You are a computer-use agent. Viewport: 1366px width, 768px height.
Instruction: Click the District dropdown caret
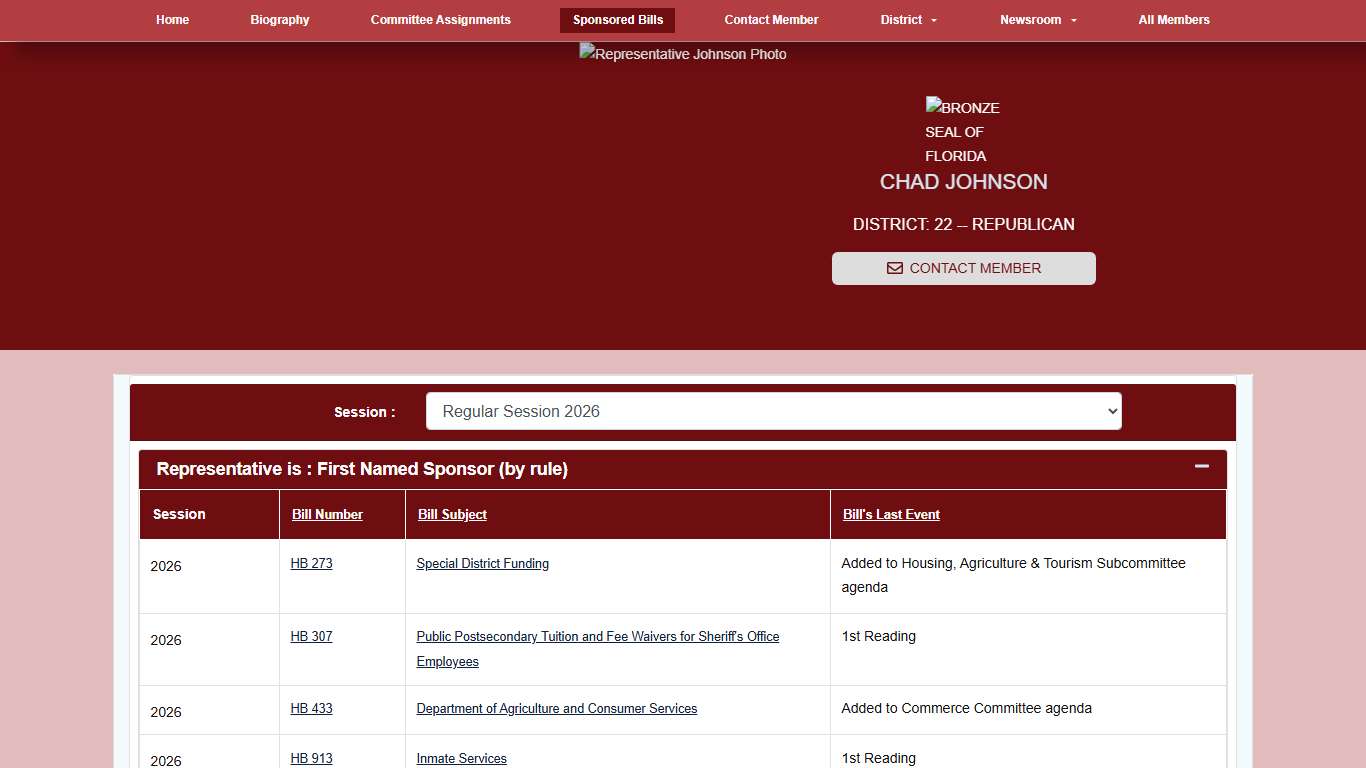[x=933, y=20]
